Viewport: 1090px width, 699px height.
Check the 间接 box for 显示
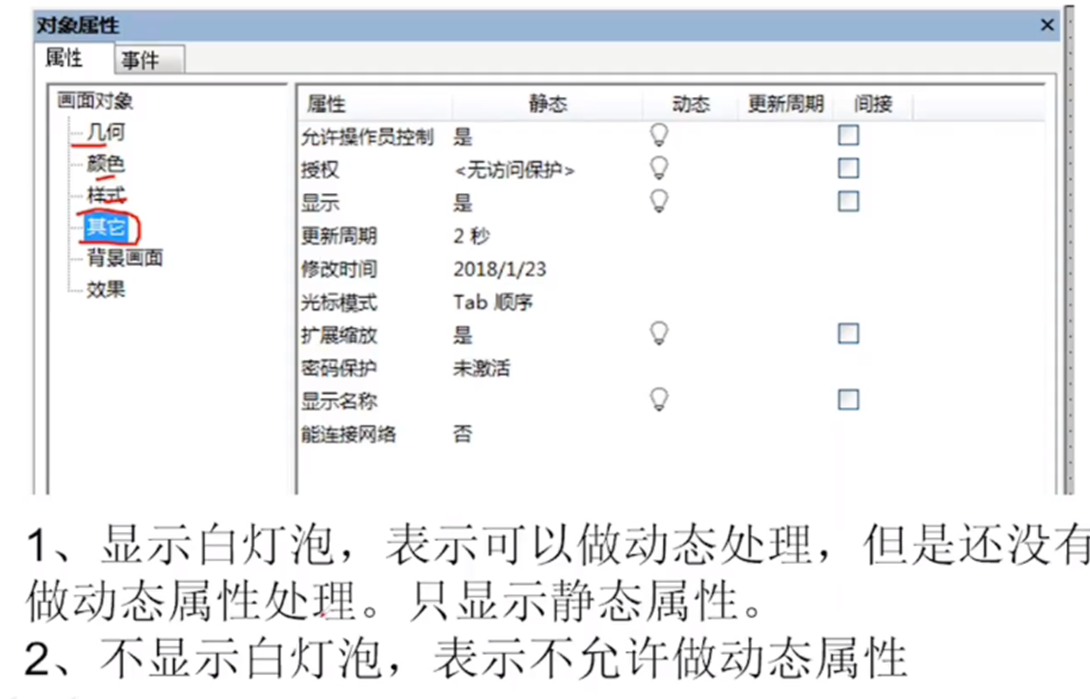[x=848, y=201]
